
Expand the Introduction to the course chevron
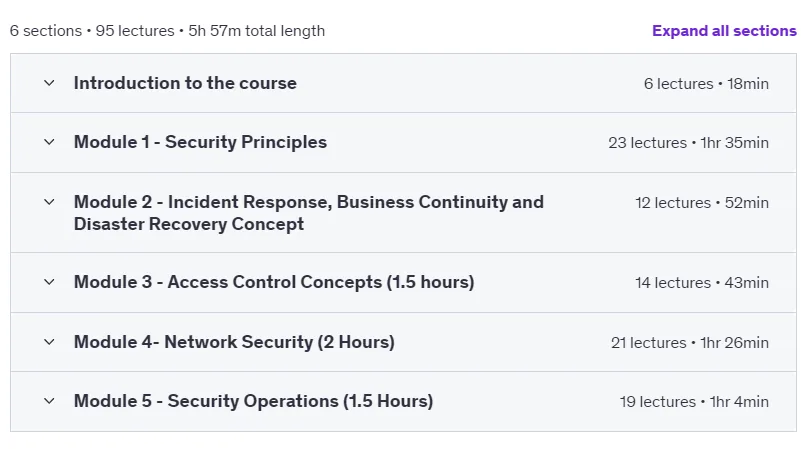tap(49, 83)
